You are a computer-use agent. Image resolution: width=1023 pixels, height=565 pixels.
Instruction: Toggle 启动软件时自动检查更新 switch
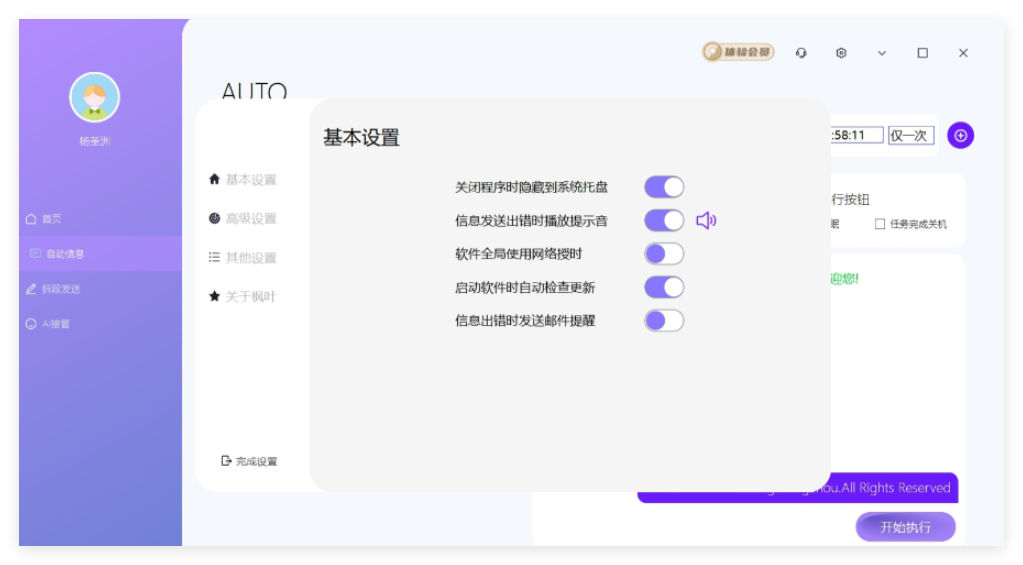coord(664,287)
